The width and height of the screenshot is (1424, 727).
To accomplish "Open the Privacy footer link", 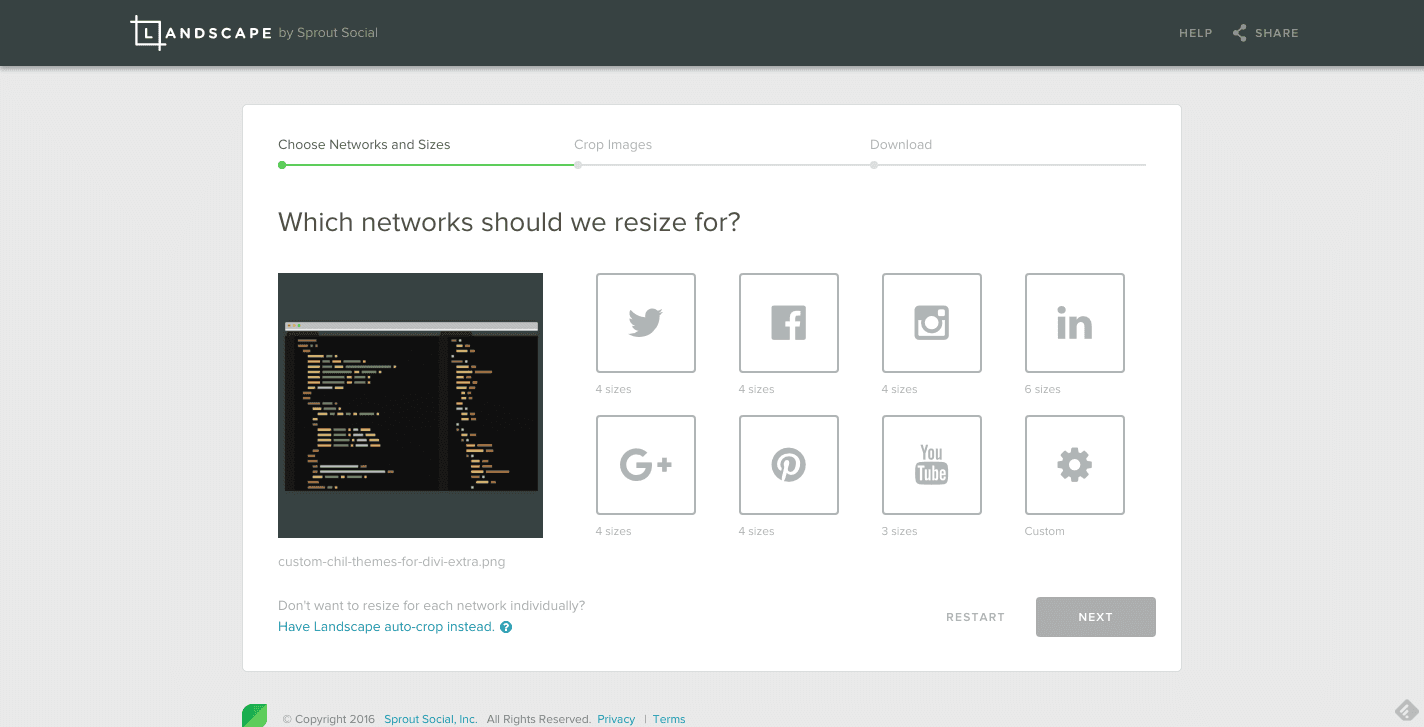I will pos(616,719).
